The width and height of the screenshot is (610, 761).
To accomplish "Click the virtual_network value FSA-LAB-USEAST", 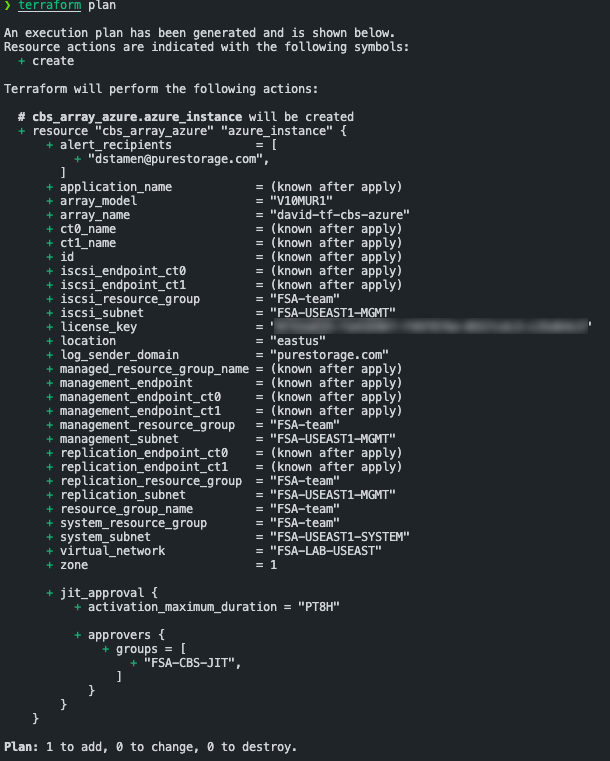I will pyautogui.click(x=326, y=551).
